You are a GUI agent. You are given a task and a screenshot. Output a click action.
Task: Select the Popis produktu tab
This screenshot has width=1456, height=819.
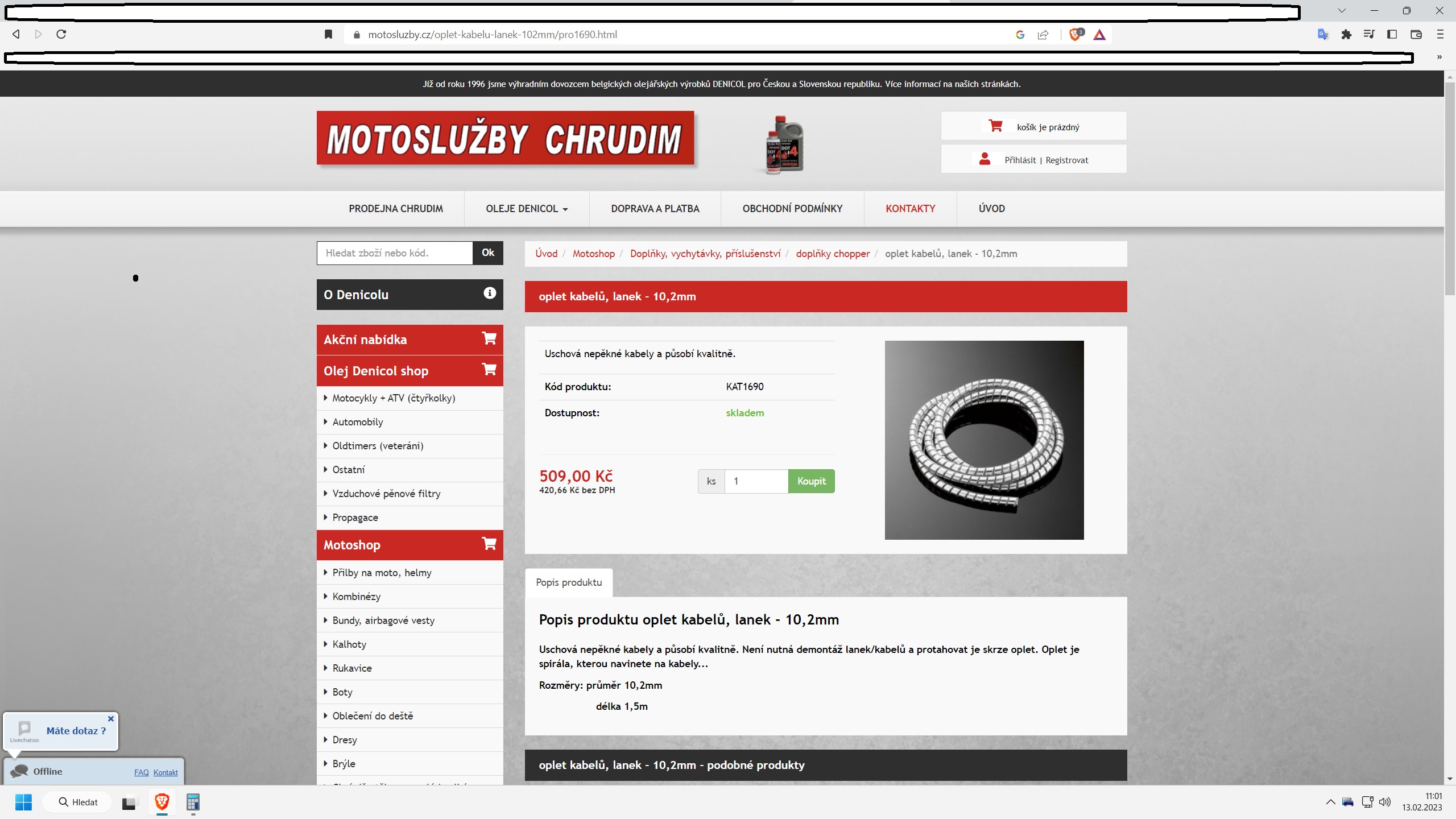click(x=569, y=582)
